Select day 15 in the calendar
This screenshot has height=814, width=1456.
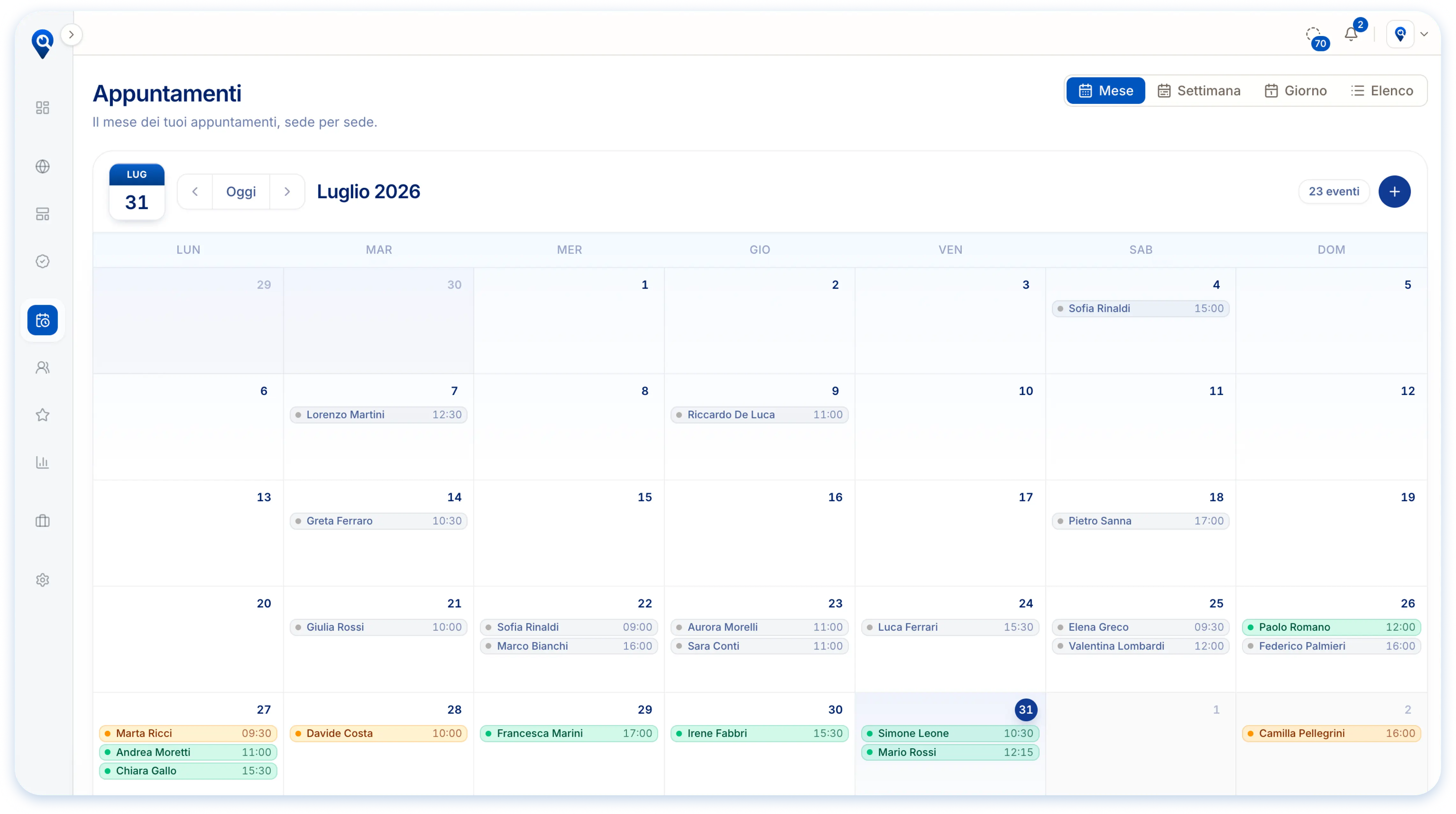(644, 497)
